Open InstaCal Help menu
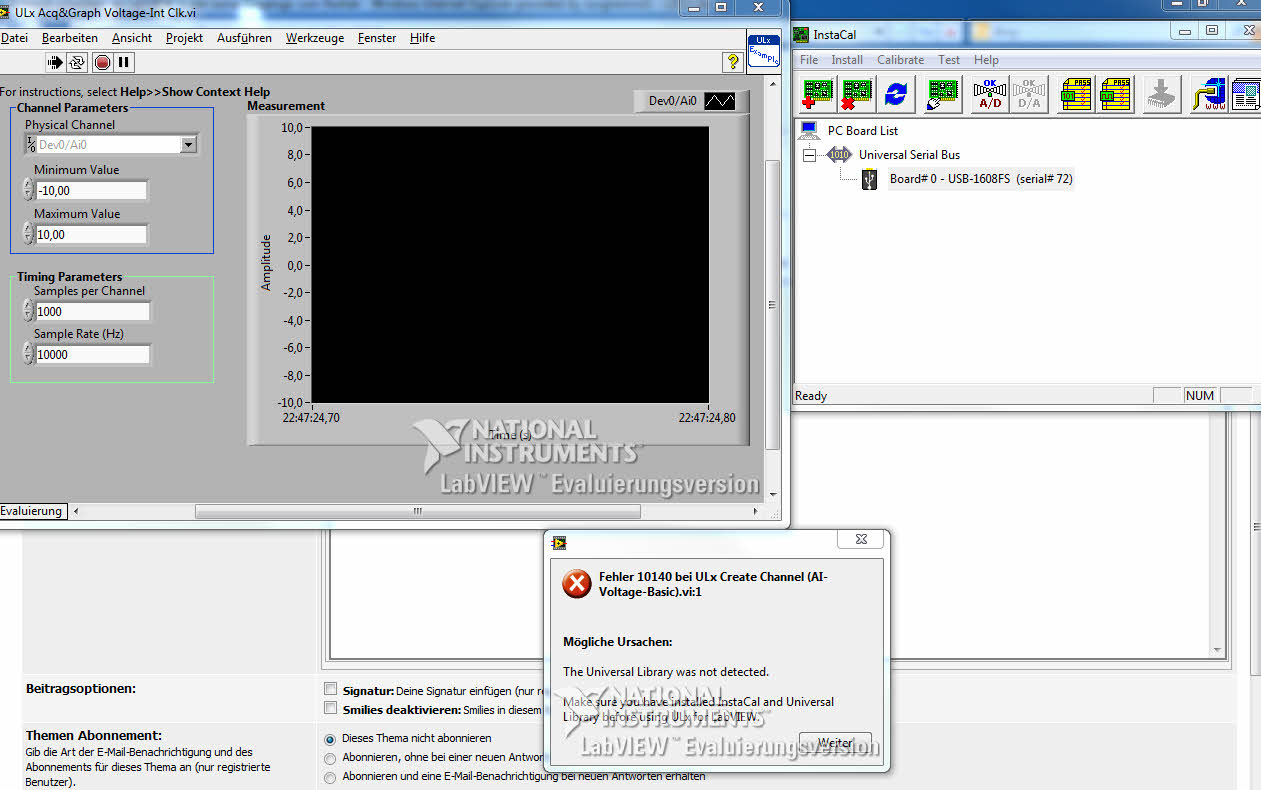Viewport: 1261px width, 790px height. click(x=986, y=60)
